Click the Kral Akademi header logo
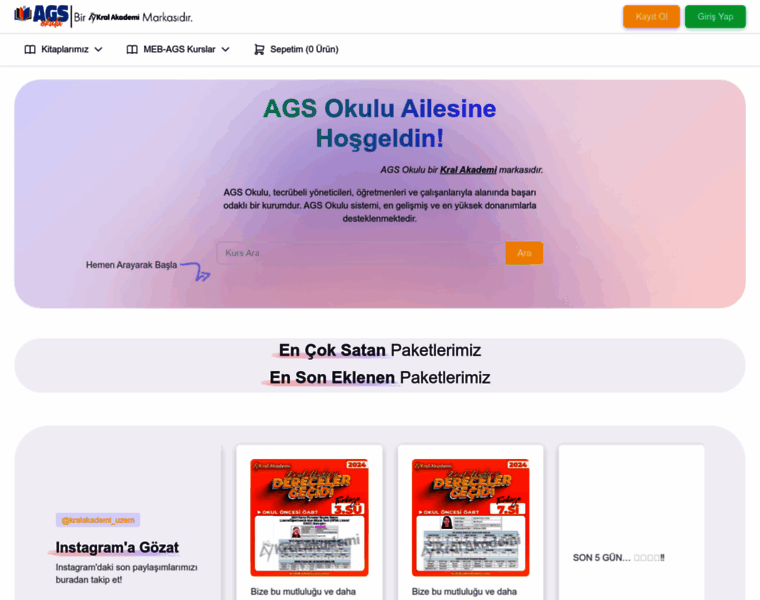The image size is (760, 600). [x=114, y=17]
